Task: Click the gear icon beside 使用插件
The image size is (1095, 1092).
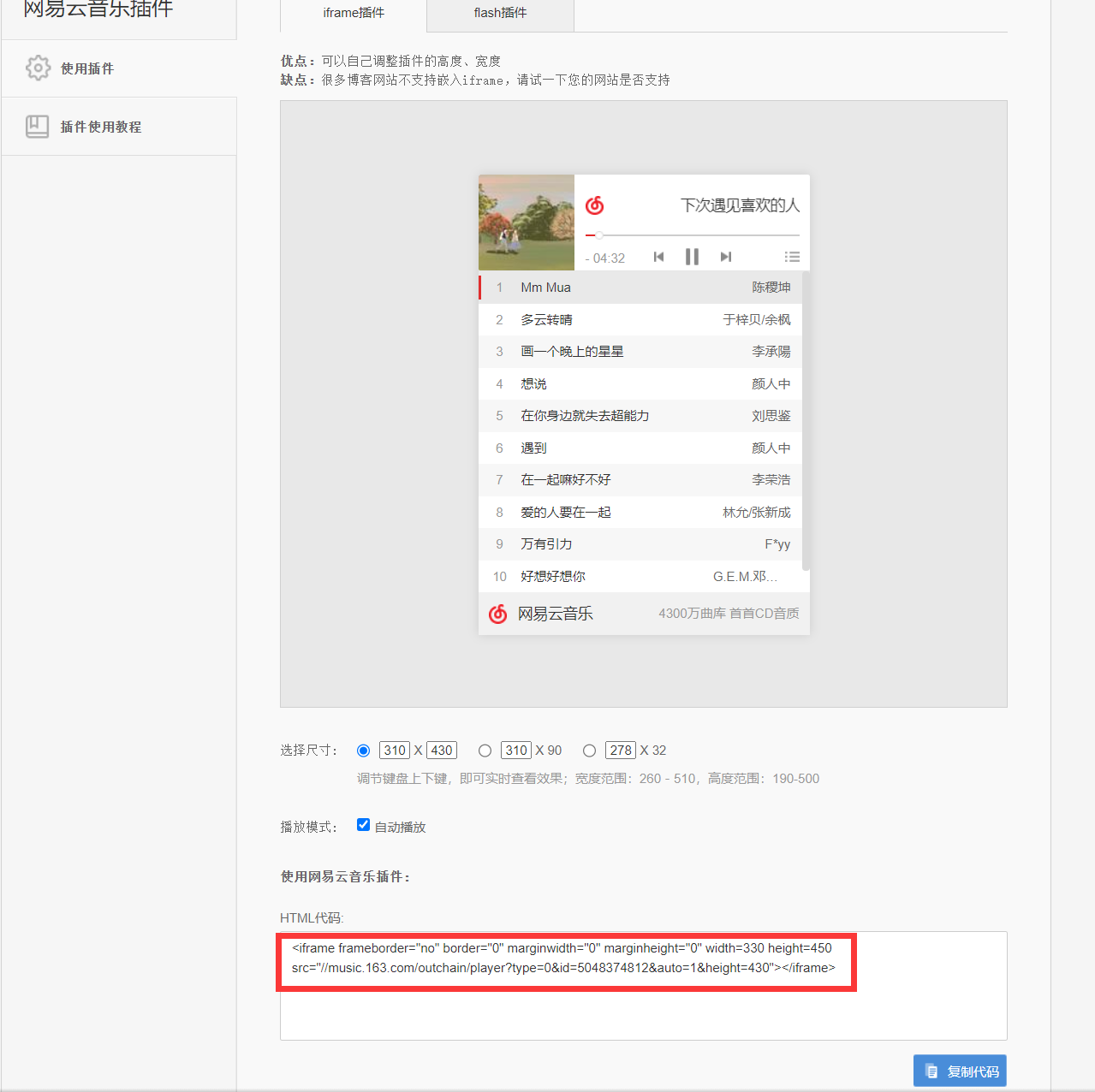Action: coord(38,68)
